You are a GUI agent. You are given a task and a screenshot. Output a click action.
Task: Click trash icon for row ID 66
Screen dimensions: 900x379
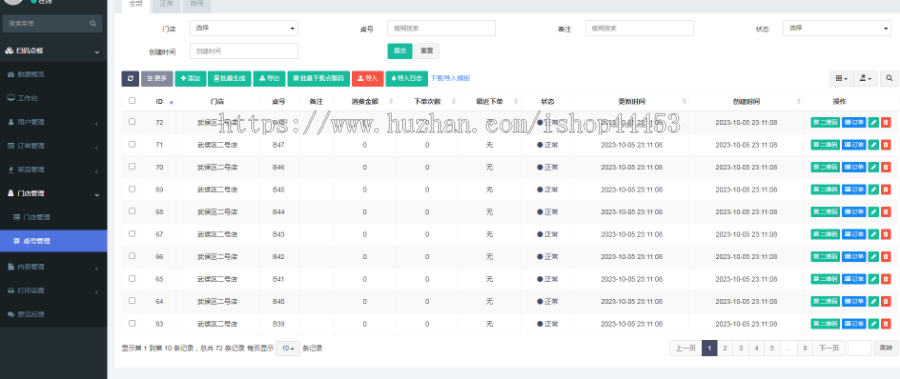(x=886, y=257)
